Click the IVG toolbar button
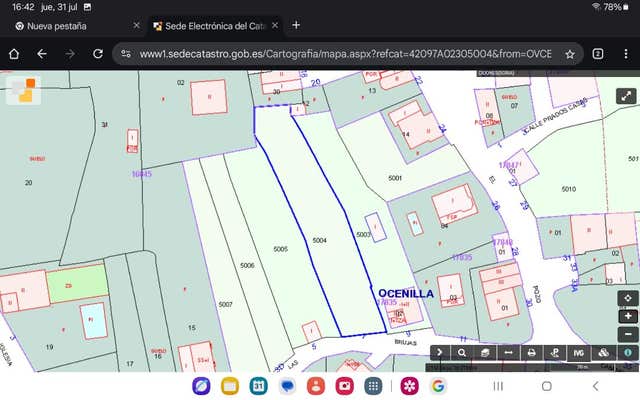 (x=579, y=352)
